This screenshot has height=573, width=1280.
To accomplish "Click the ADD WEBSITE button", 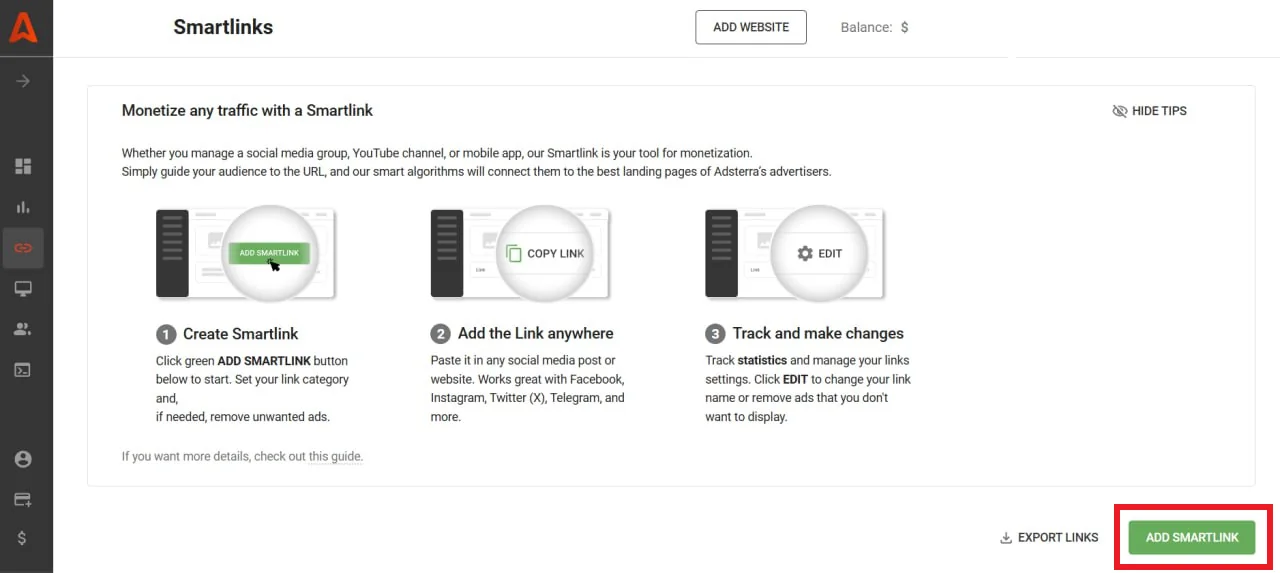I will [750, 27].
